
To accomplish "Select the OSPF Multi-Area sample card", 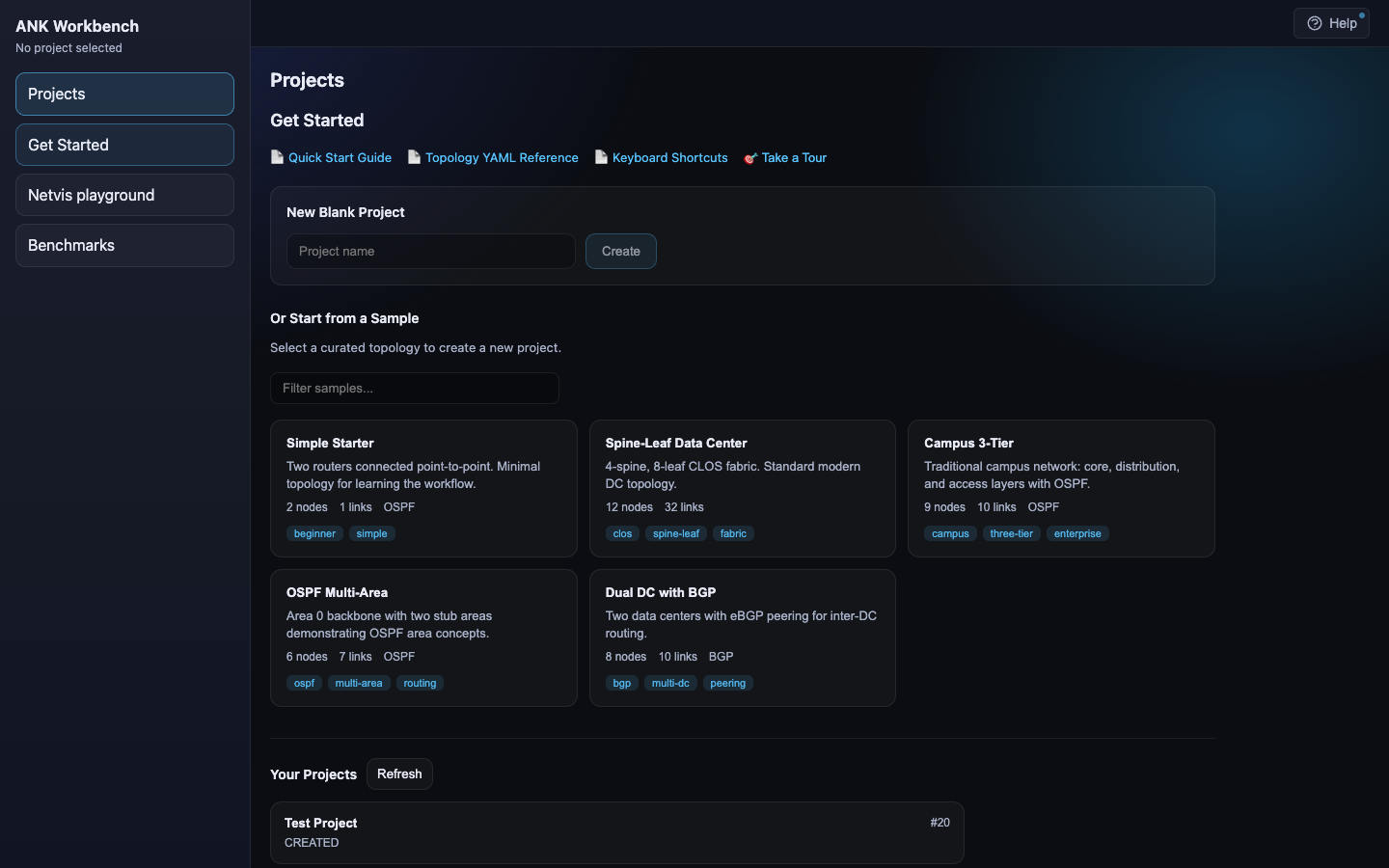I will (x=423, y=637).
